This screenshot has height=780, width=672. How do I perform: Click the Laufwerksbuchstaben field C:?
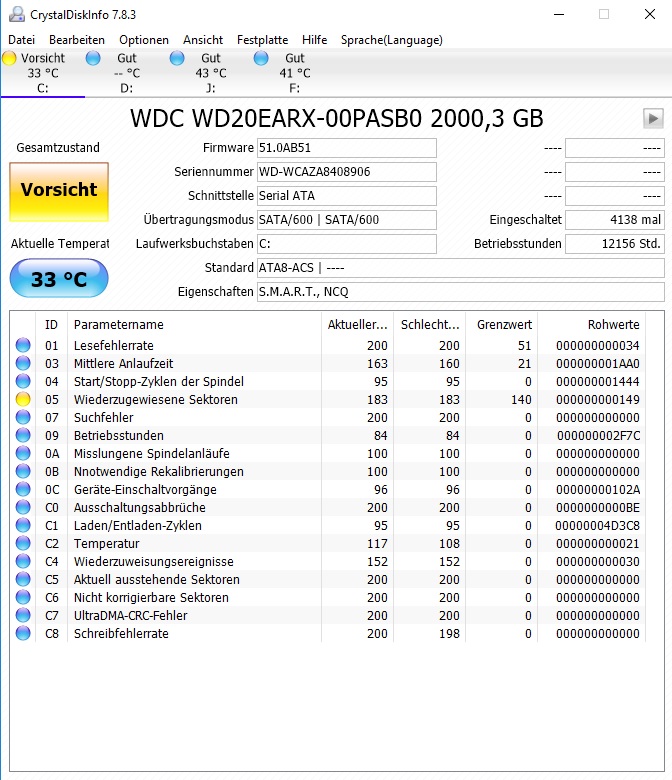[x=347, y=244]
